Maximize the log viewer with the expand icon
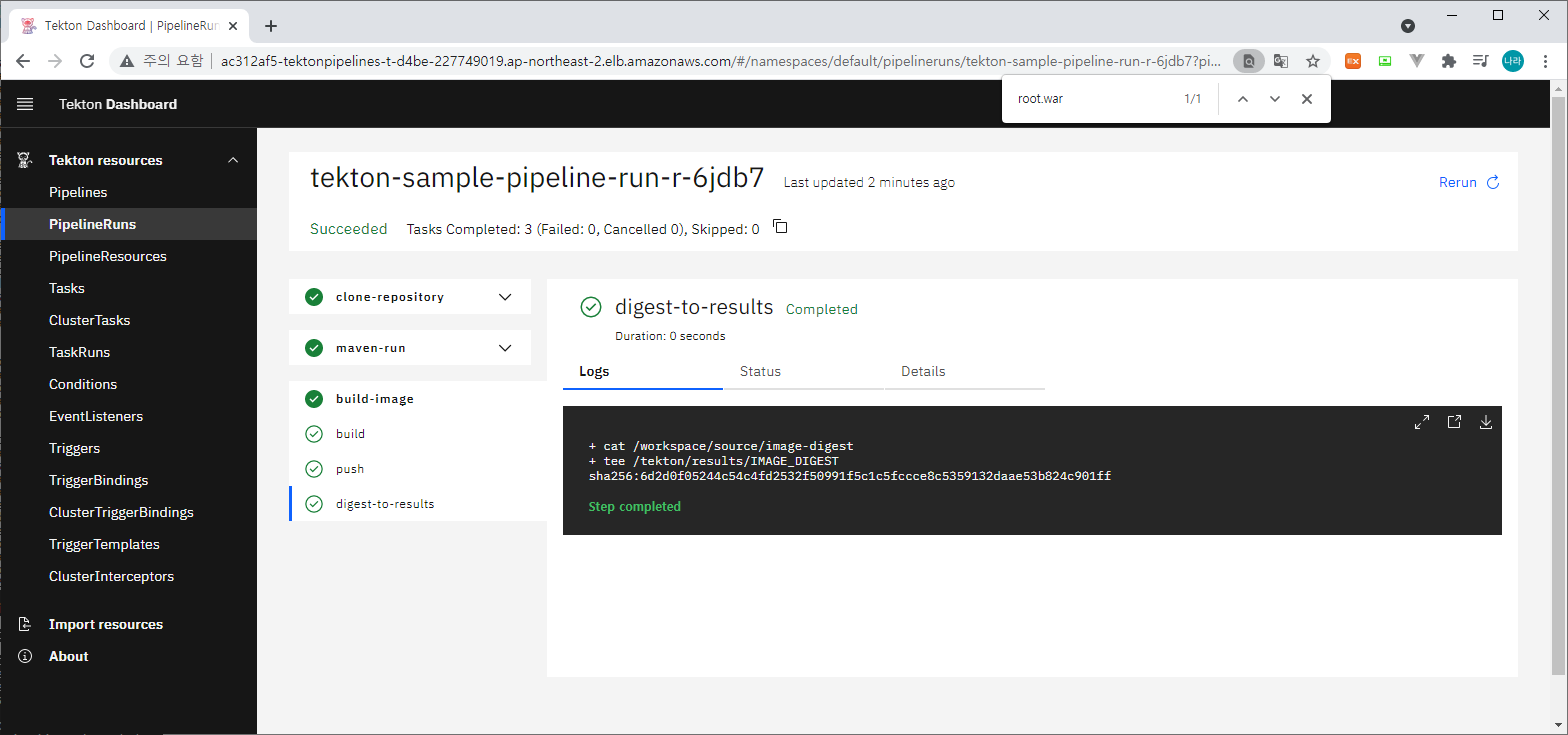 click(1422, 422)
